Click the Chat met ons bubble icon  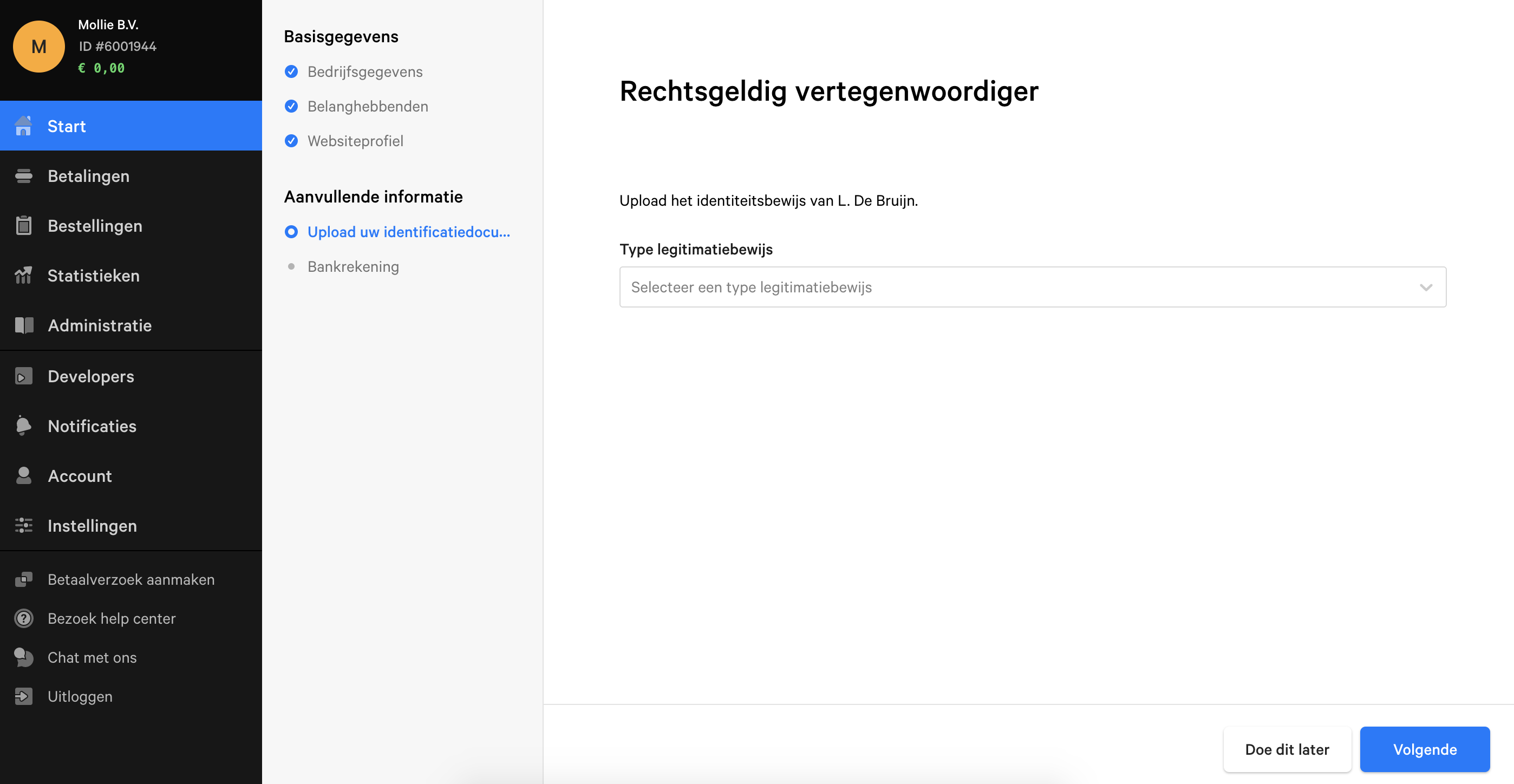click(23, 657)
